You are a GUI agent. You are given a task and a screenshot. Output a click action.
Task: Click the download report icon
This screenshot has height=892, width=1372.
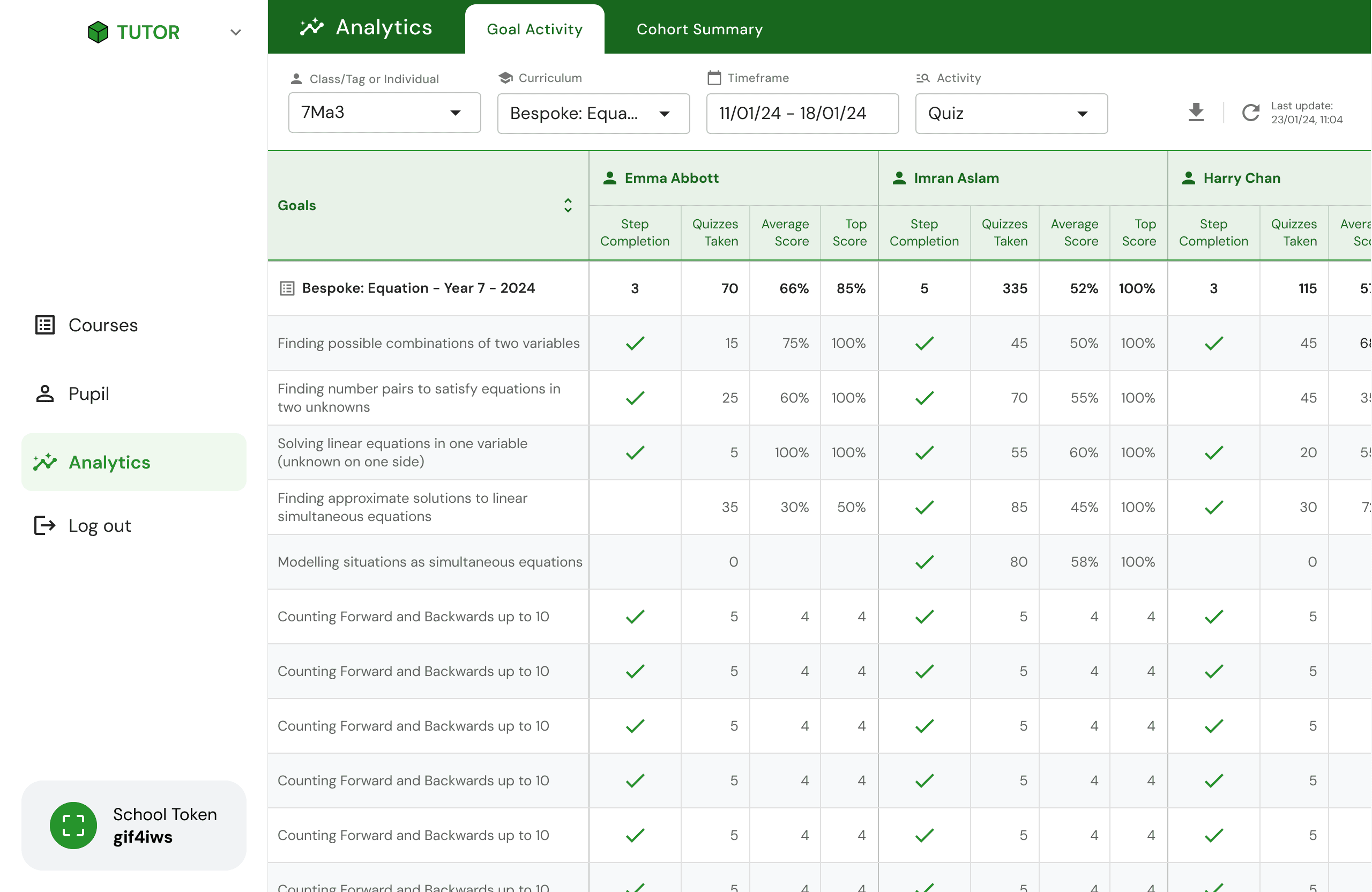(1196, 112)
